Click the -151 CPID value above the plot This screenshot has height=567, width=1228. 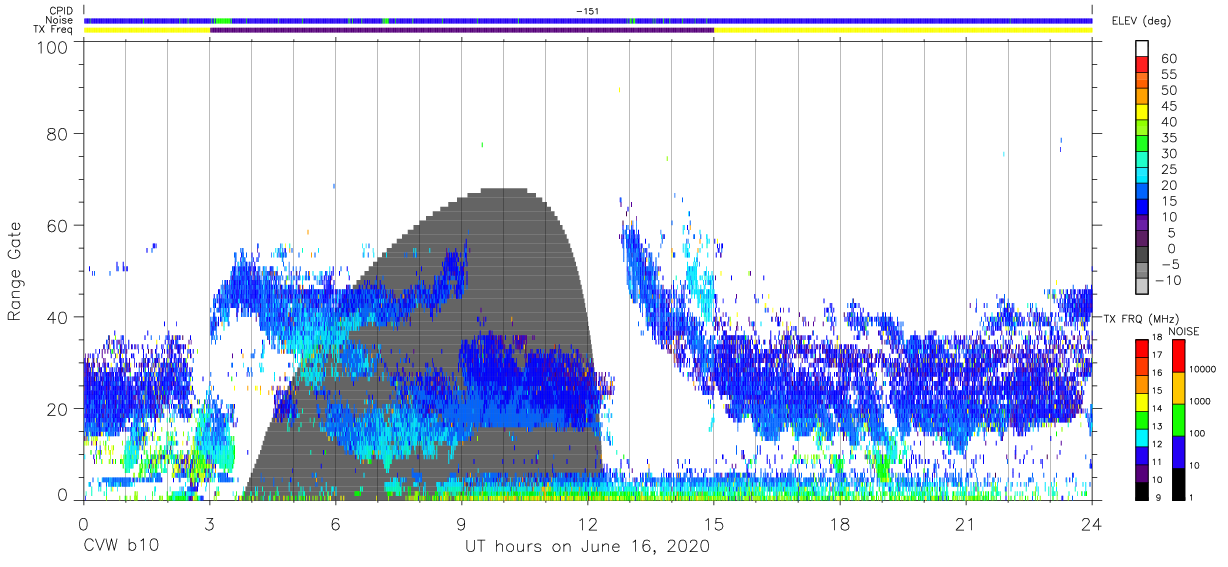pyautogui.click(x=587, y=10)
